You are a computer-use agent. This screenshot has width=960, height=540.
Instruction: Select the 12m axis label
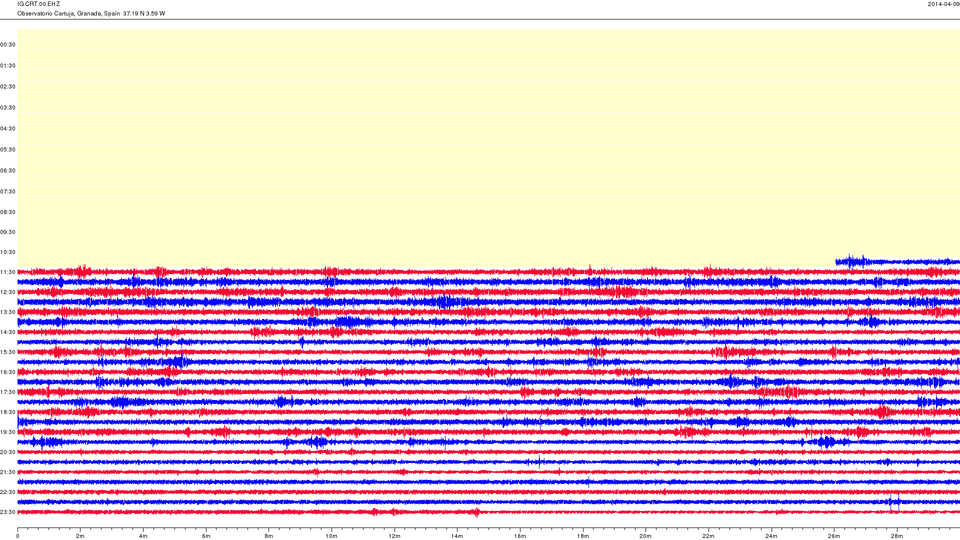point(394,536)
